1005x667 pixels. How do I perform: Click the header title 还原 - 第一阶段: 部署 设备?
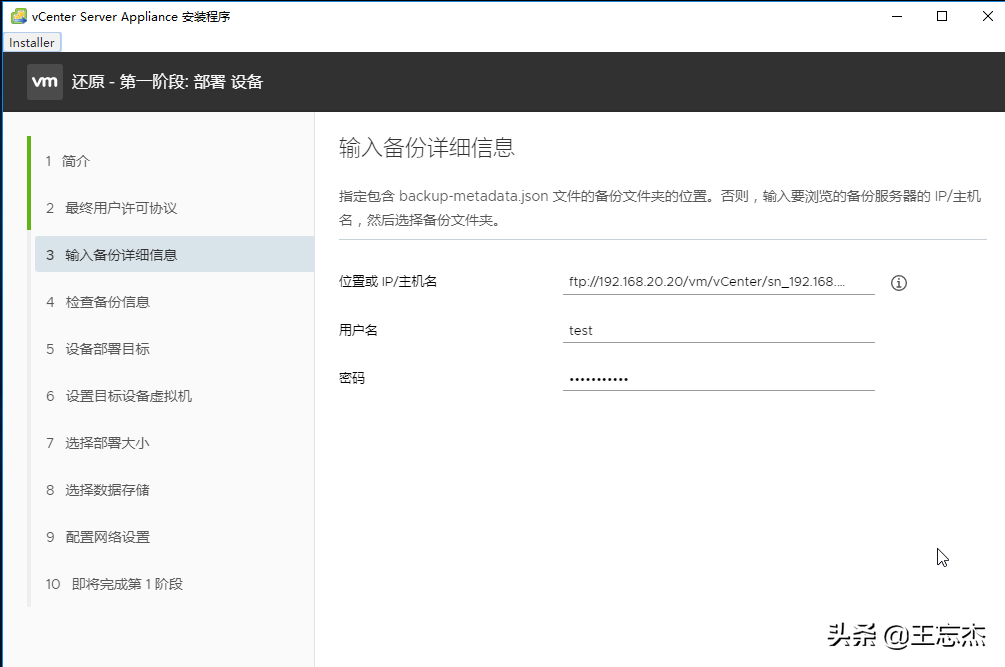tap(167, 82)
